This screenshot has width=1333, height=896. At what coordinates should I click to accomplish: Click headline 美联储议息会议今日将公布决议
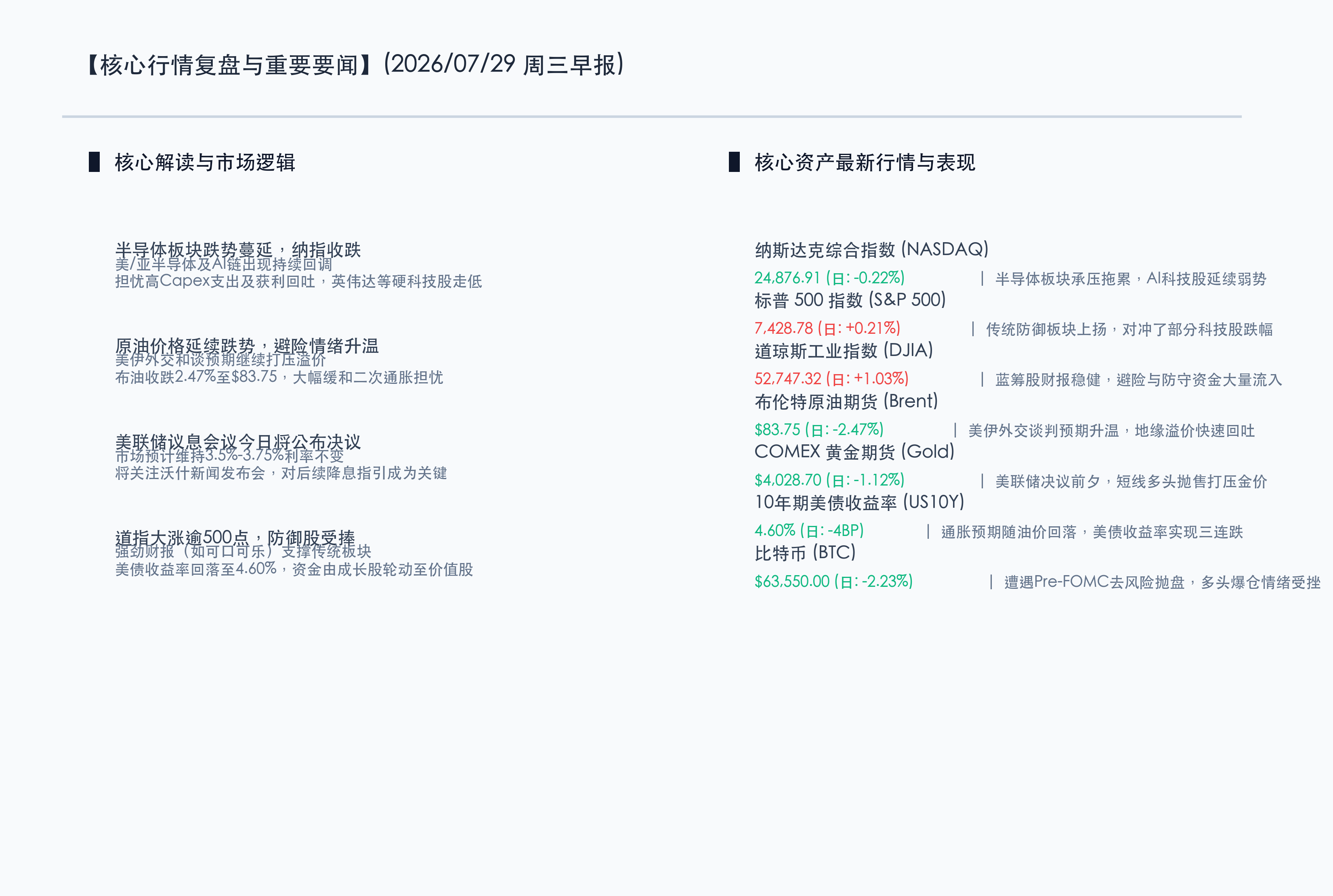(x=238, y=442)
